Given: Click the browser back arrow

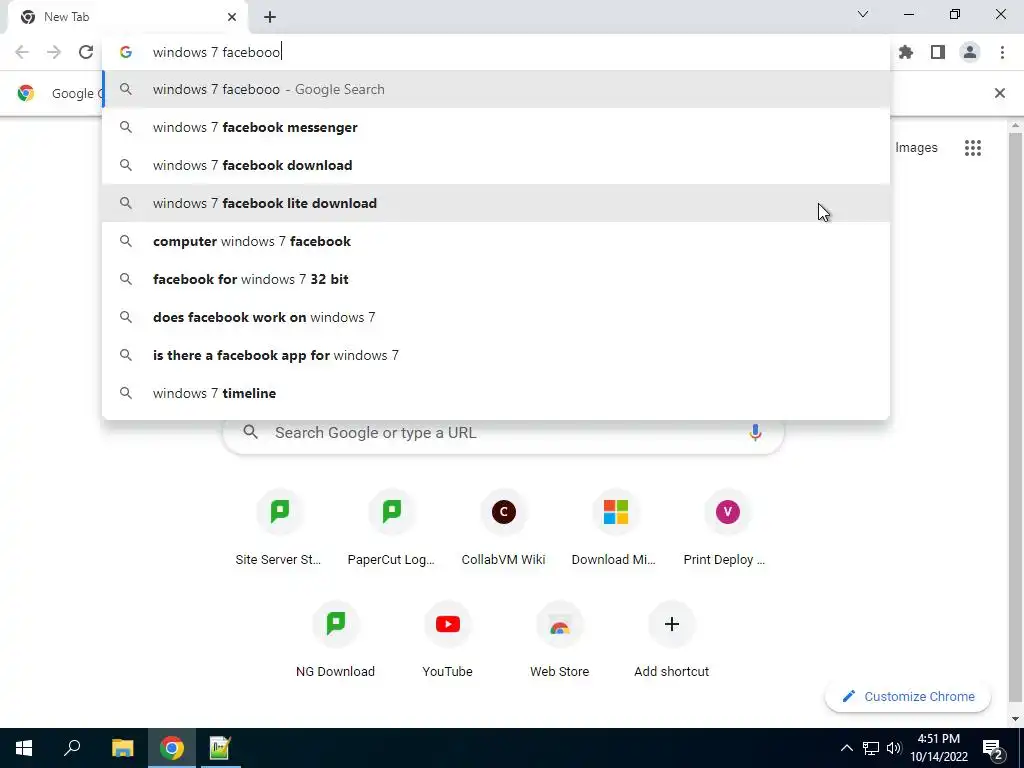Looking at the screenshot, I should (x=22, y=52).
